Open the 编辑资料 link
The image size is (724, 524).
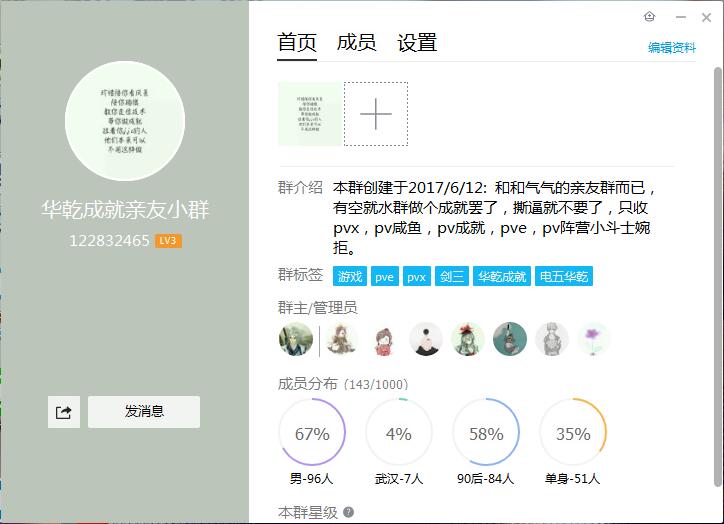pyautogui.click(x=671, y=48)
